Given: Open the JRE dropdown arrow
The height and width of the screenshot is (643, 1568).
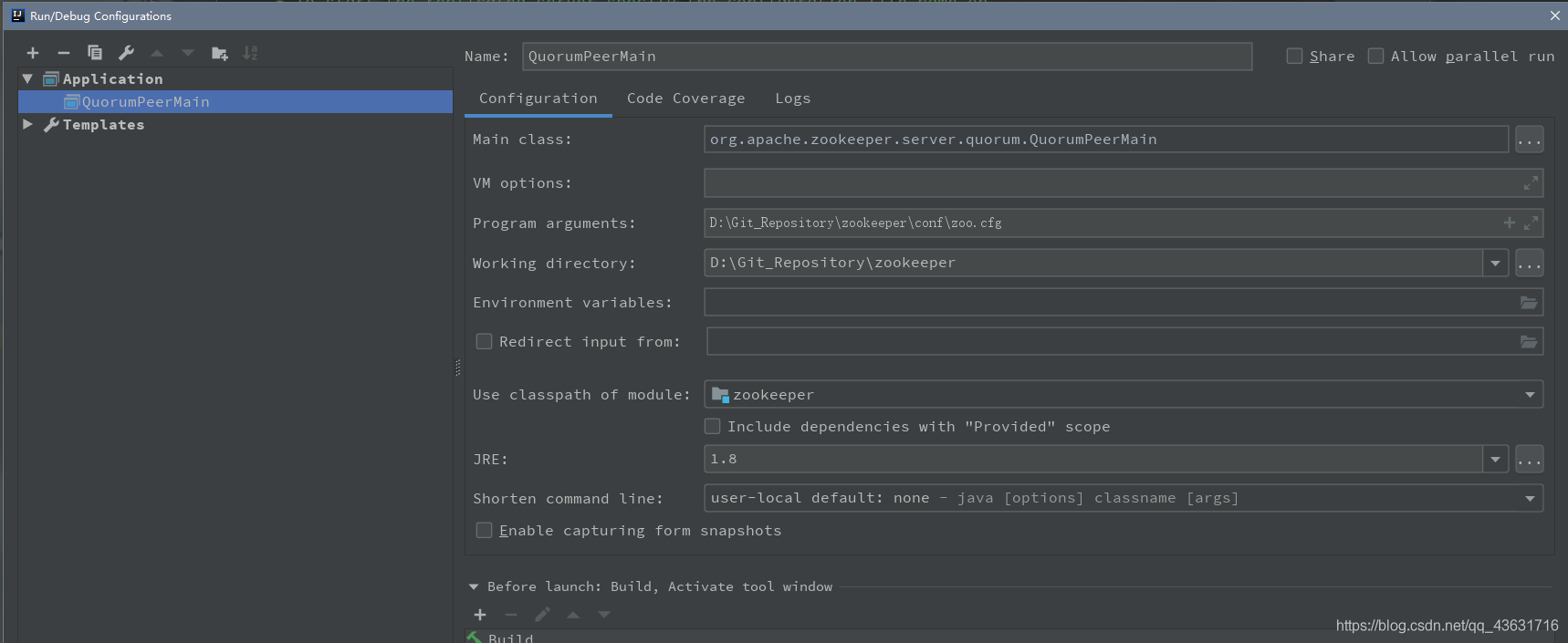Looking at the screenshot, I should point(1495,459).
